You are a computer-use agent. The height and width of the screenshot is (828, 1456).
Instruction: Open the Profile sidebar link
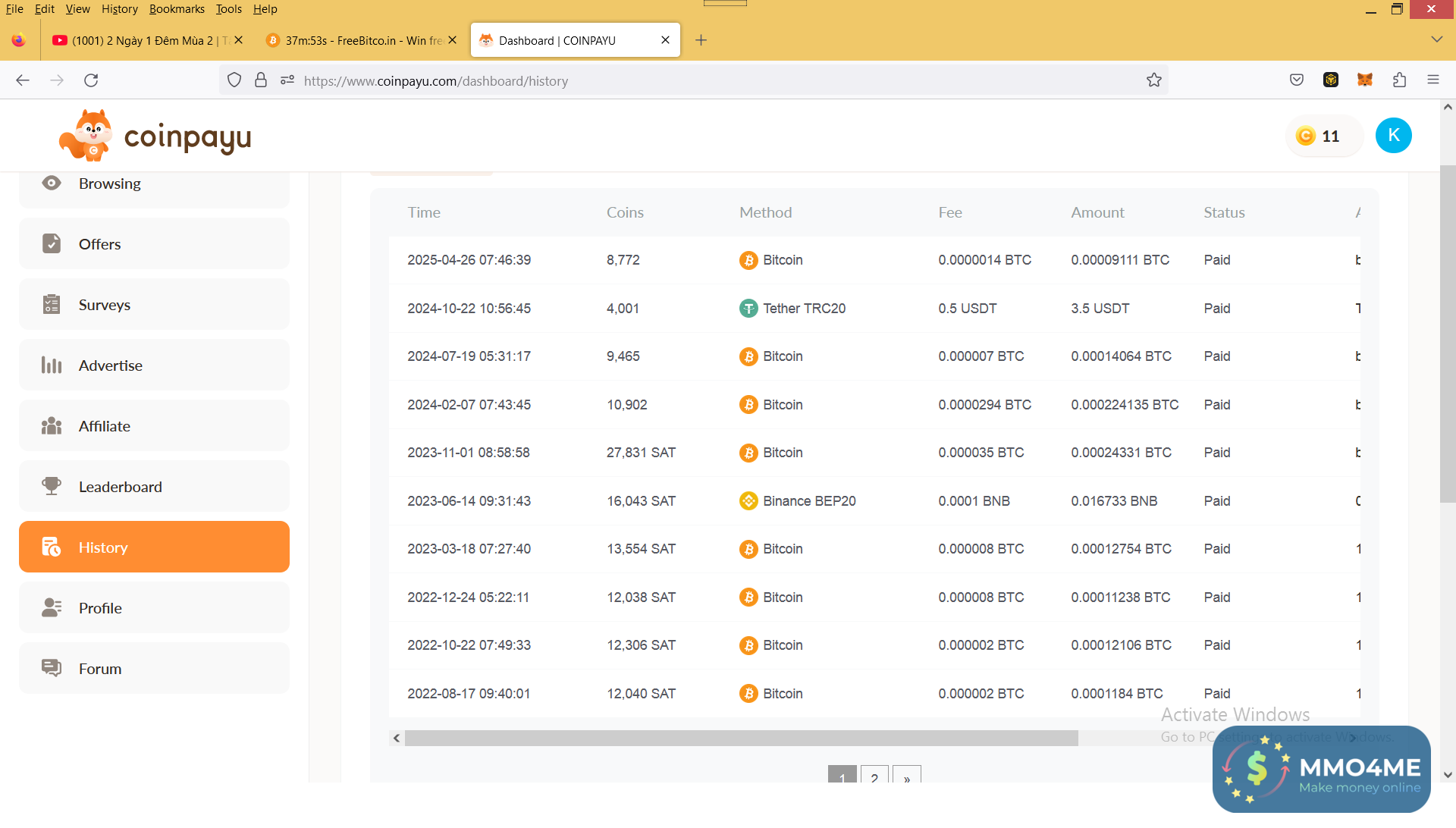(x=100, y=608)
